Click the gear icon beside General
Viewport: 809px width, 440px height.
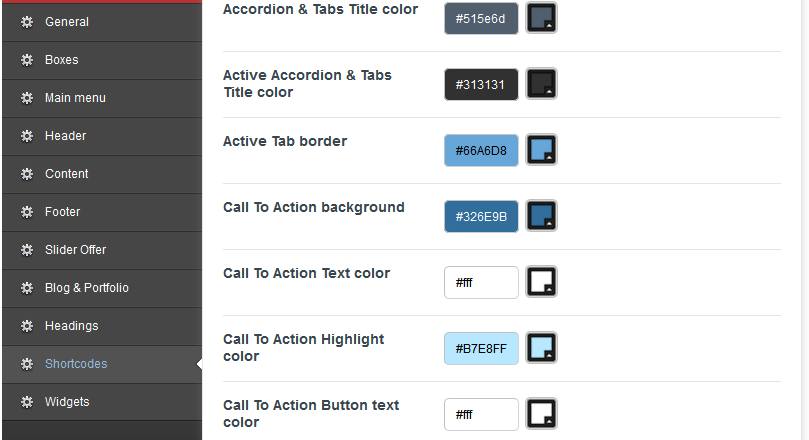pyautogui.click(x=27, y=22)
